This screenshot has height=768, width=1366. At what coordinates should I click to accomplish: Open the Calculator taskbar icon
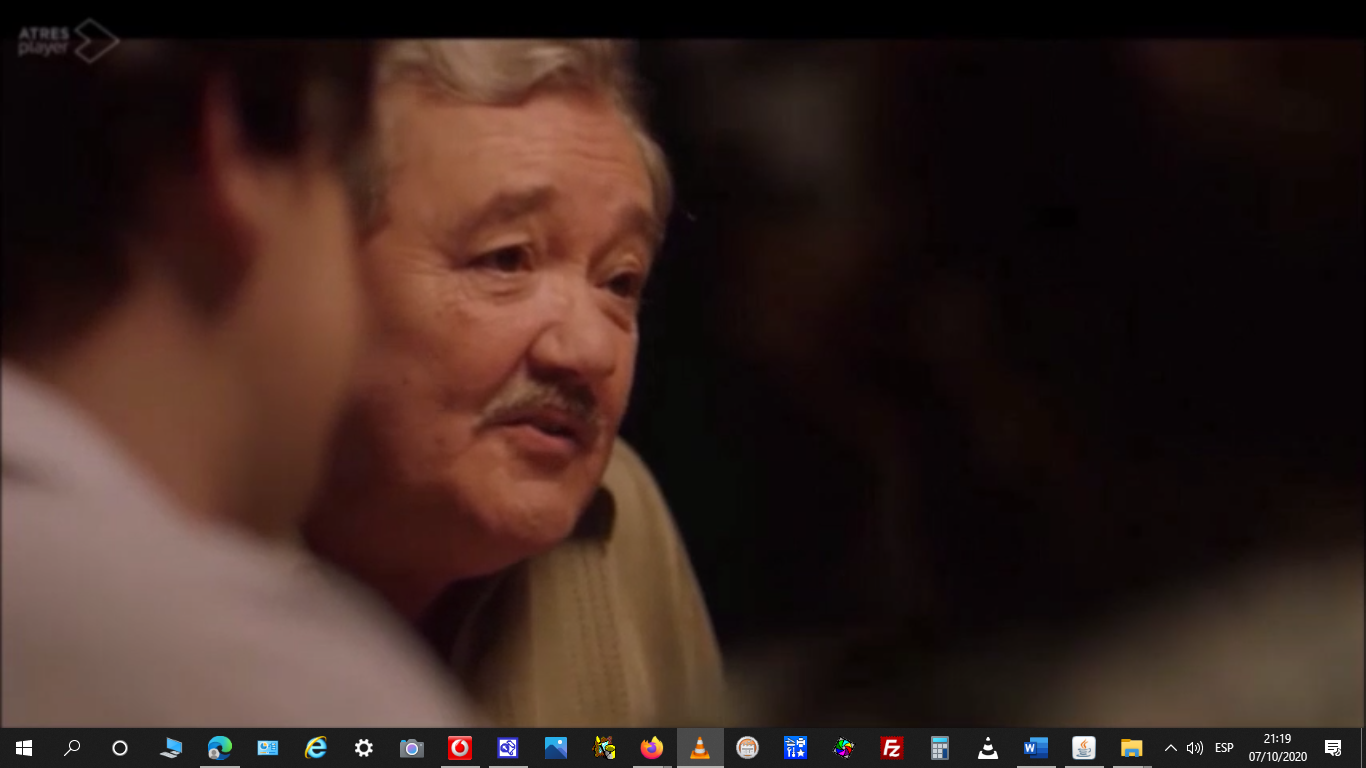click(x=940, y=748)
